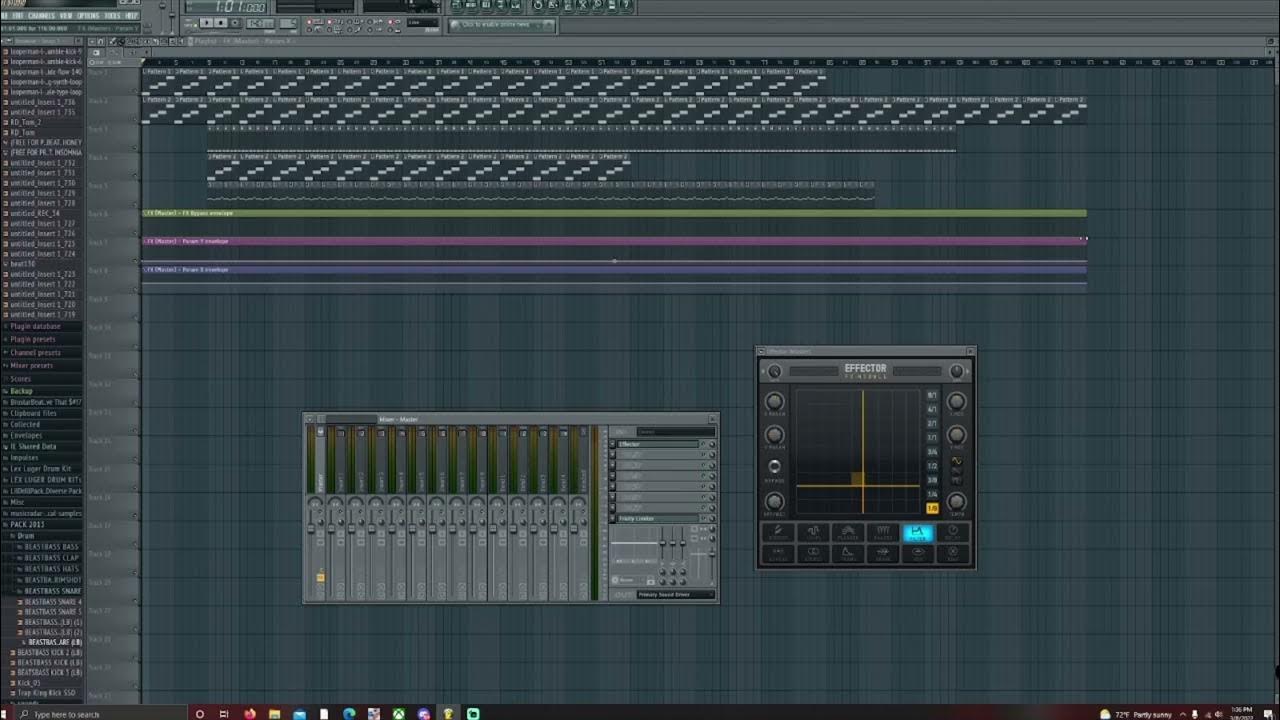Open the VIEW menu
This screenshot has height=720, width=1280.
[66, 15]
